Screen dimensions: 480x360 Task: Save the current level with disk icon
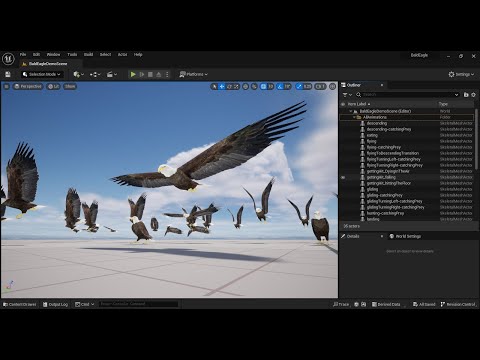[8, 74]
